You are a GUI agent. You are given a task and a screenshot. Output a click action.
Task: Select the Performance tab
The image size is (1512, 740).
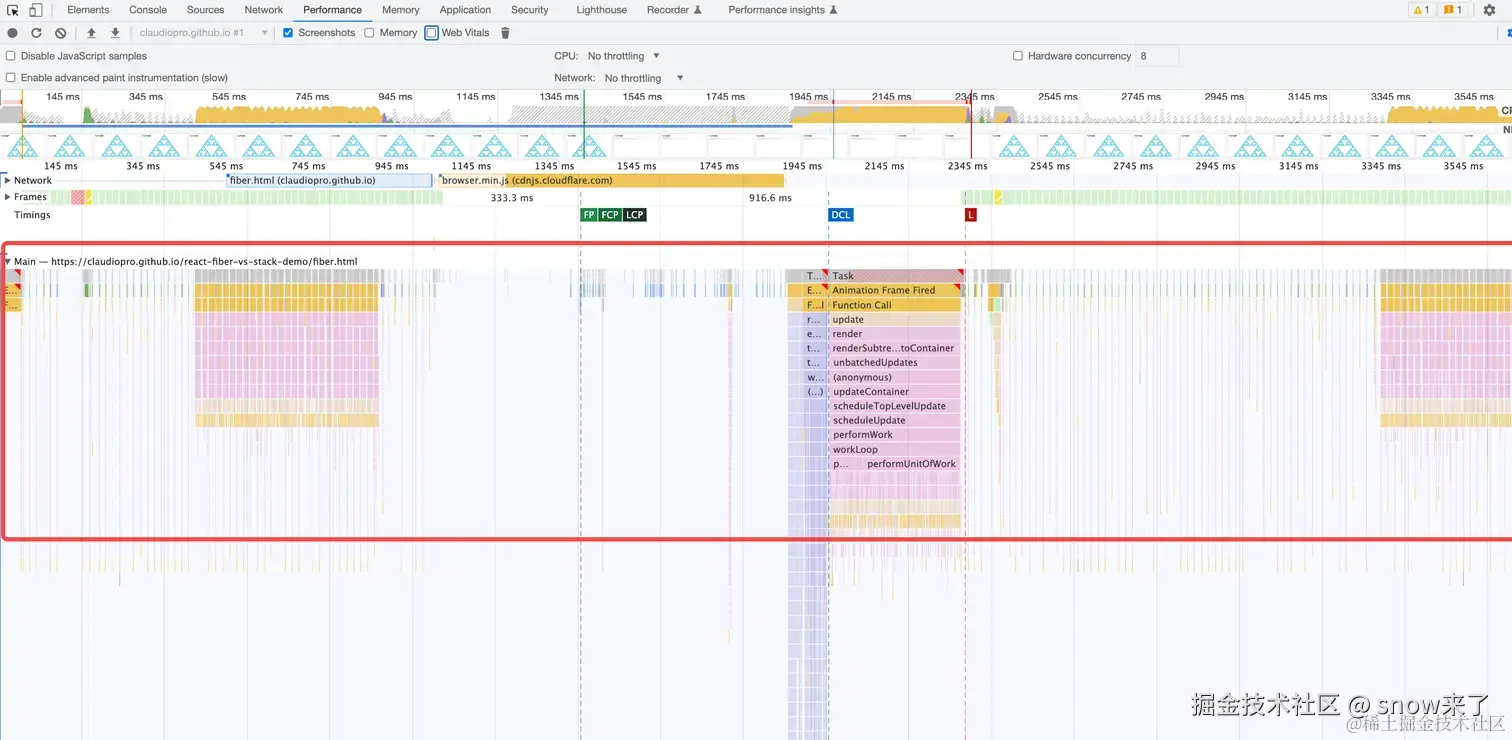click(332, 10)
